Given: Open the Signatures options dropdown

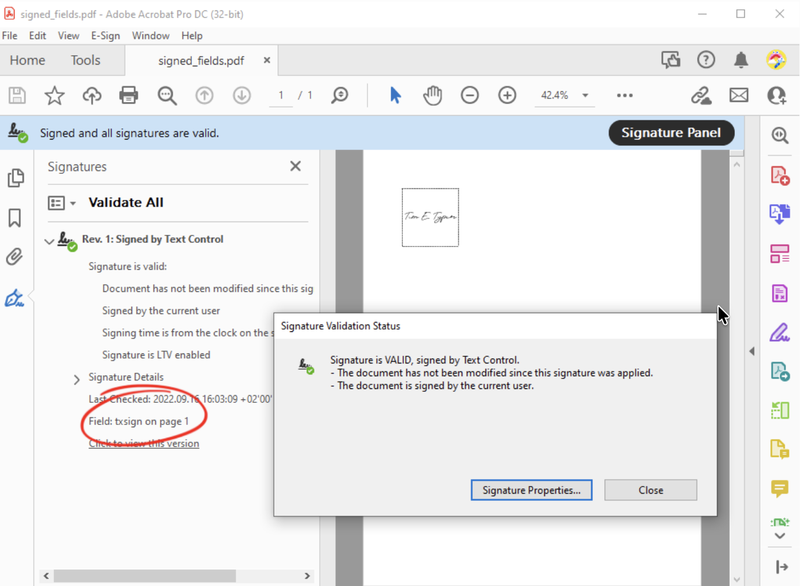Looking at the screenshot, I should pos(62,203).
